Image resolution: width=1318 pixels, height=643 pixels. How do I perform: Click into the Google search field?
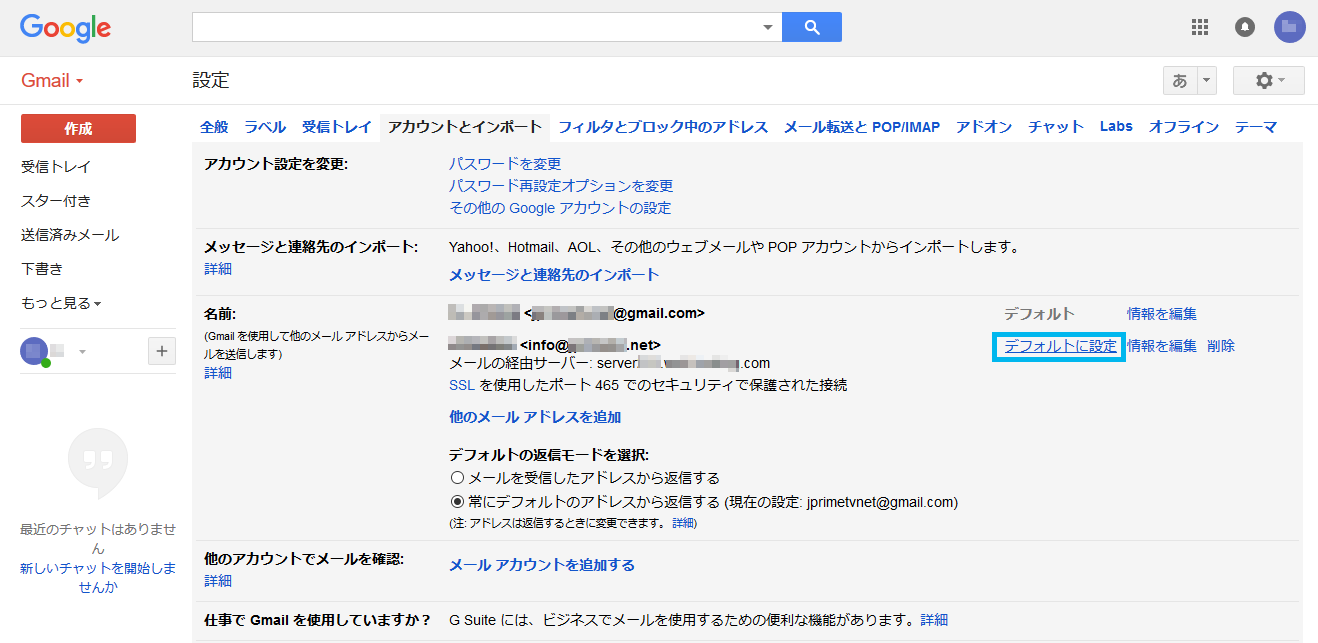click(475, 27)
